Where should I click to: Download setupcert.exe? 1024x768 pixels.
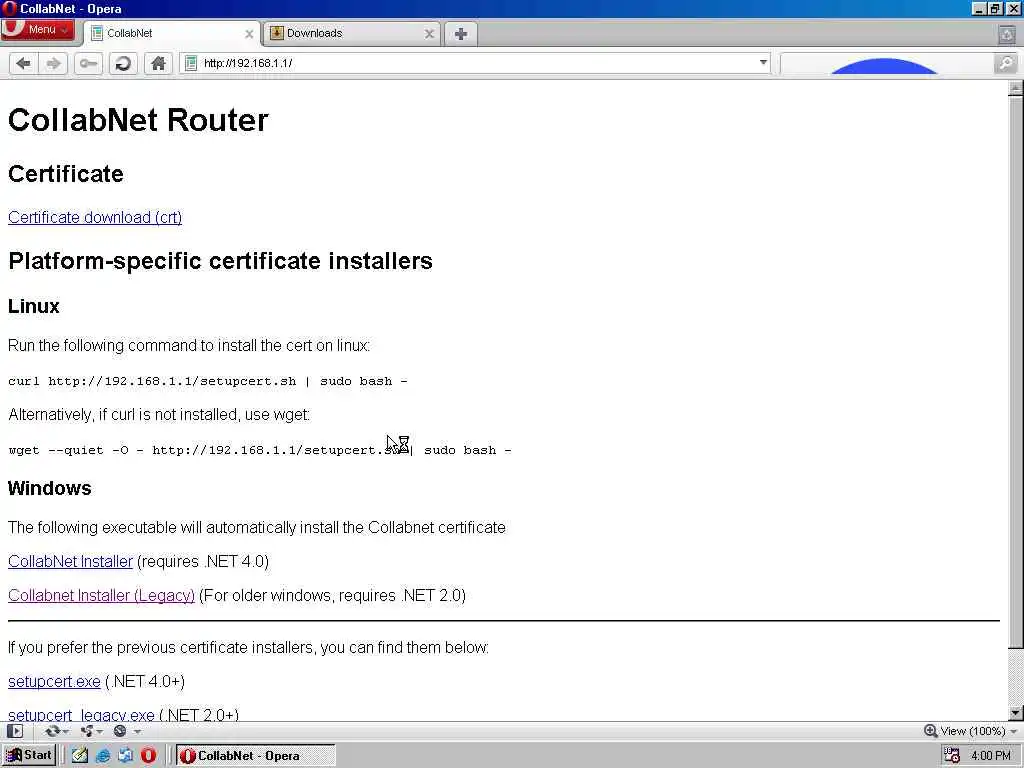click(x=54, y=682)
